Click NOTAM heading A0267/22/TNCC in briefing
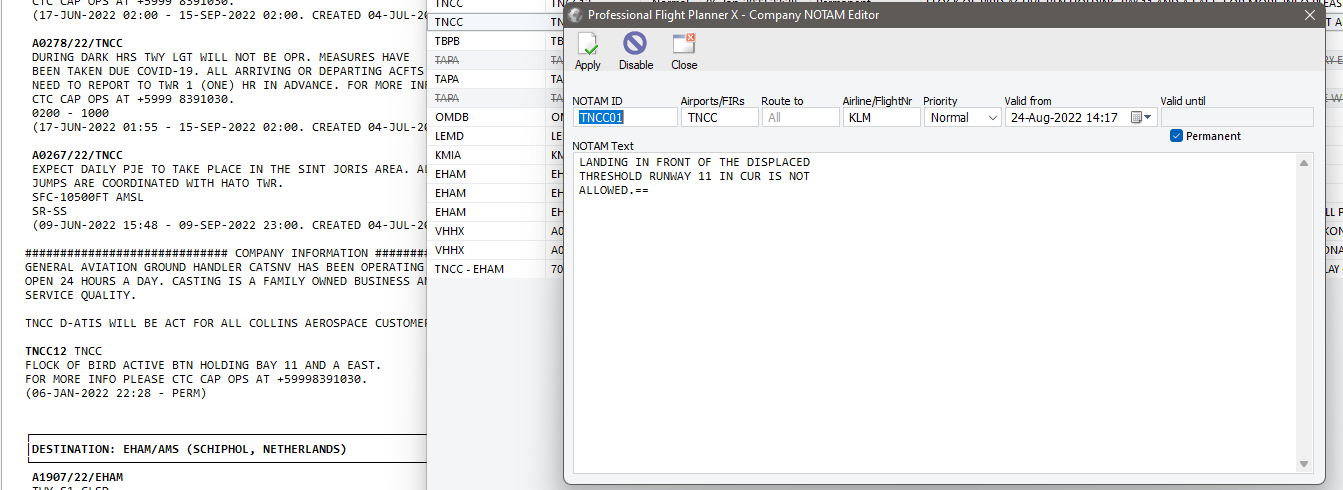Screen dimensions: 1343x490 click(77, 156)
